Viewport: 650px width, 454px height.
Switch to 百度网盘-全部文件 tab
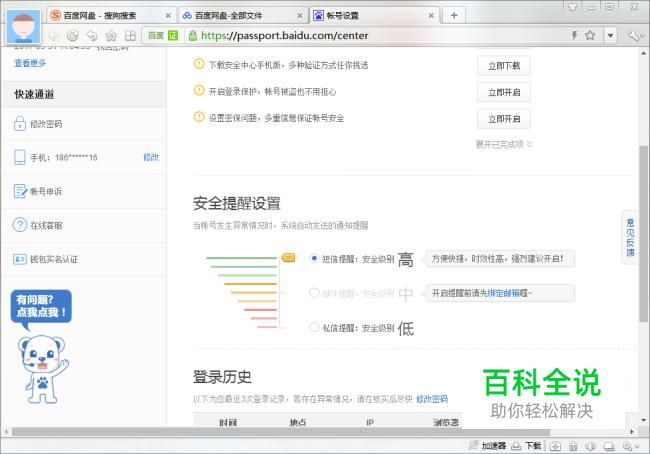click(242, 16)
